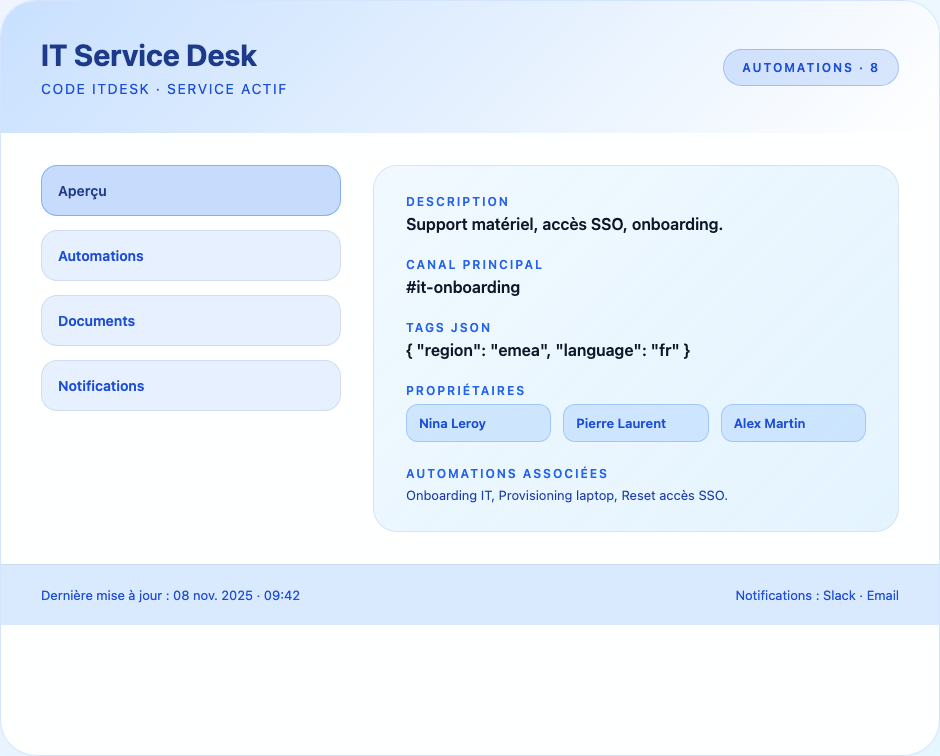Click the Onboarding IT automation
The width and height of the screenshot is (940, 756).
(x=448, y=495)
